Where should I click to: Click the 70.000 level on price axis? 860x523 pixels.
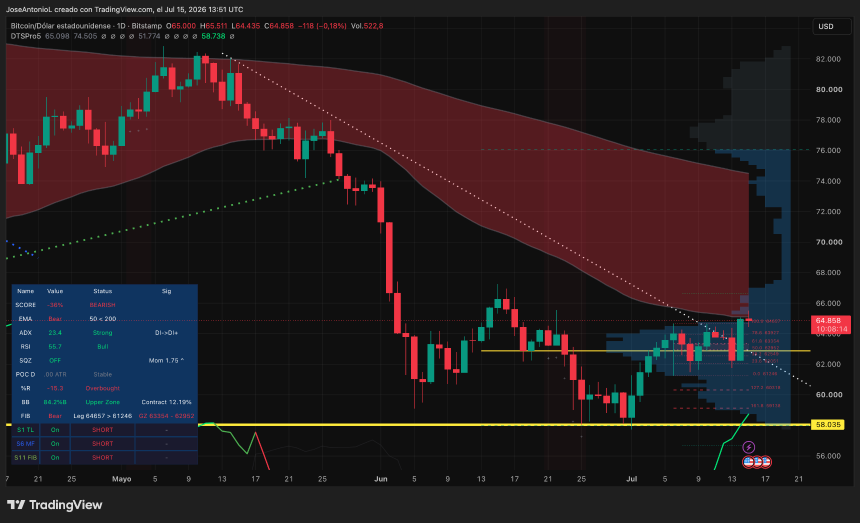tap(829, 242)
